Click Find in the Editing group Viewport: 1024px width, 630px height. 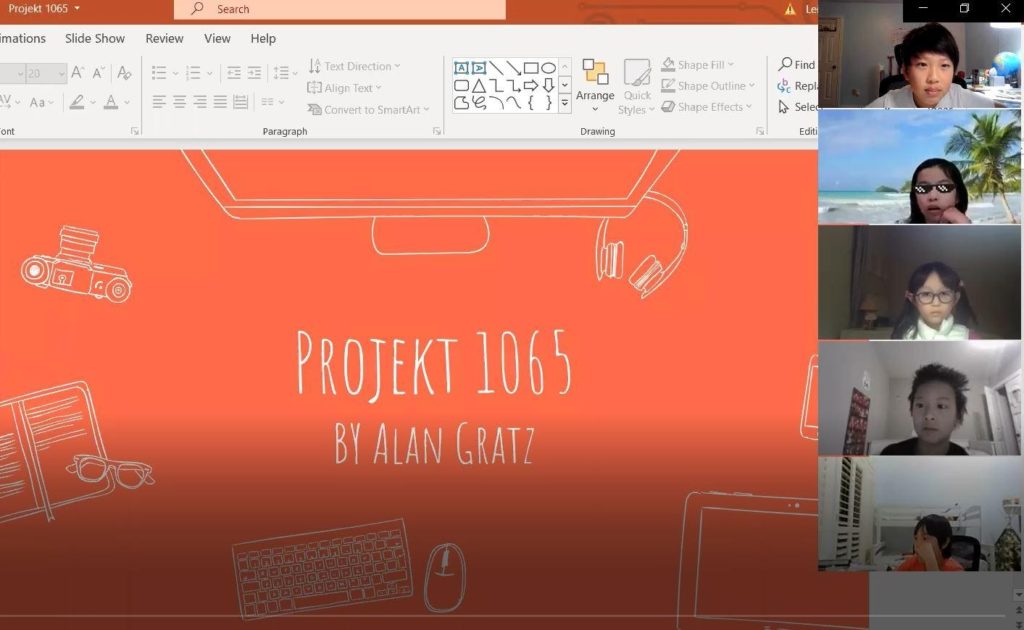(797, 65)
